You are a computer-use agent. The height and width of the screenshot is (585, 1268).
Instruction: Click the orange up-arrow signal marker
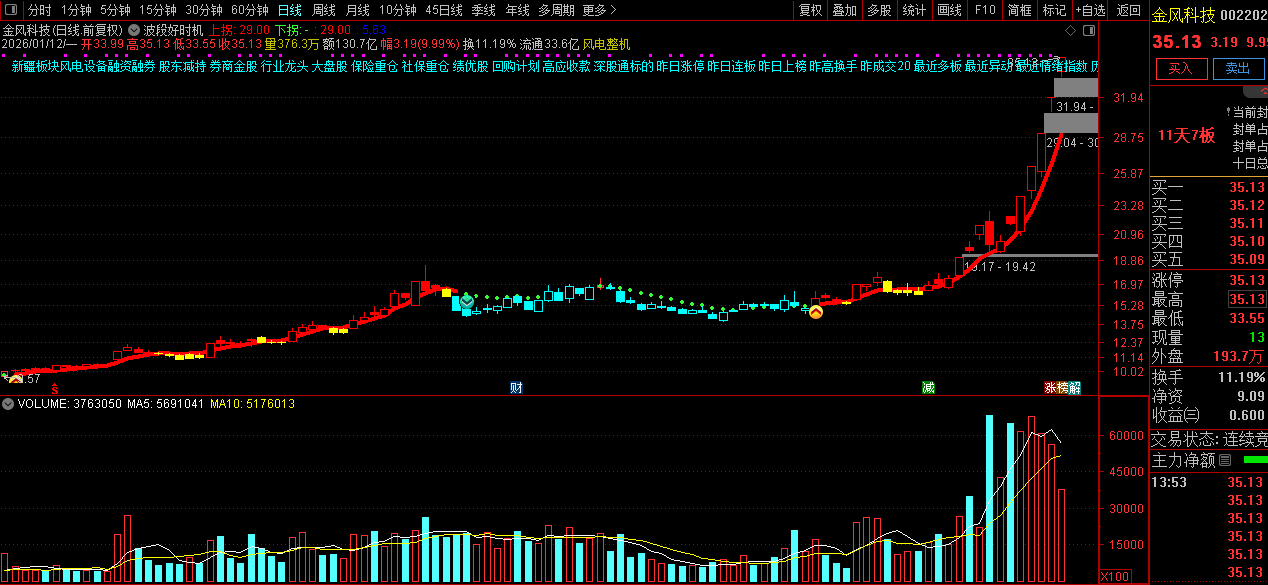816,312
